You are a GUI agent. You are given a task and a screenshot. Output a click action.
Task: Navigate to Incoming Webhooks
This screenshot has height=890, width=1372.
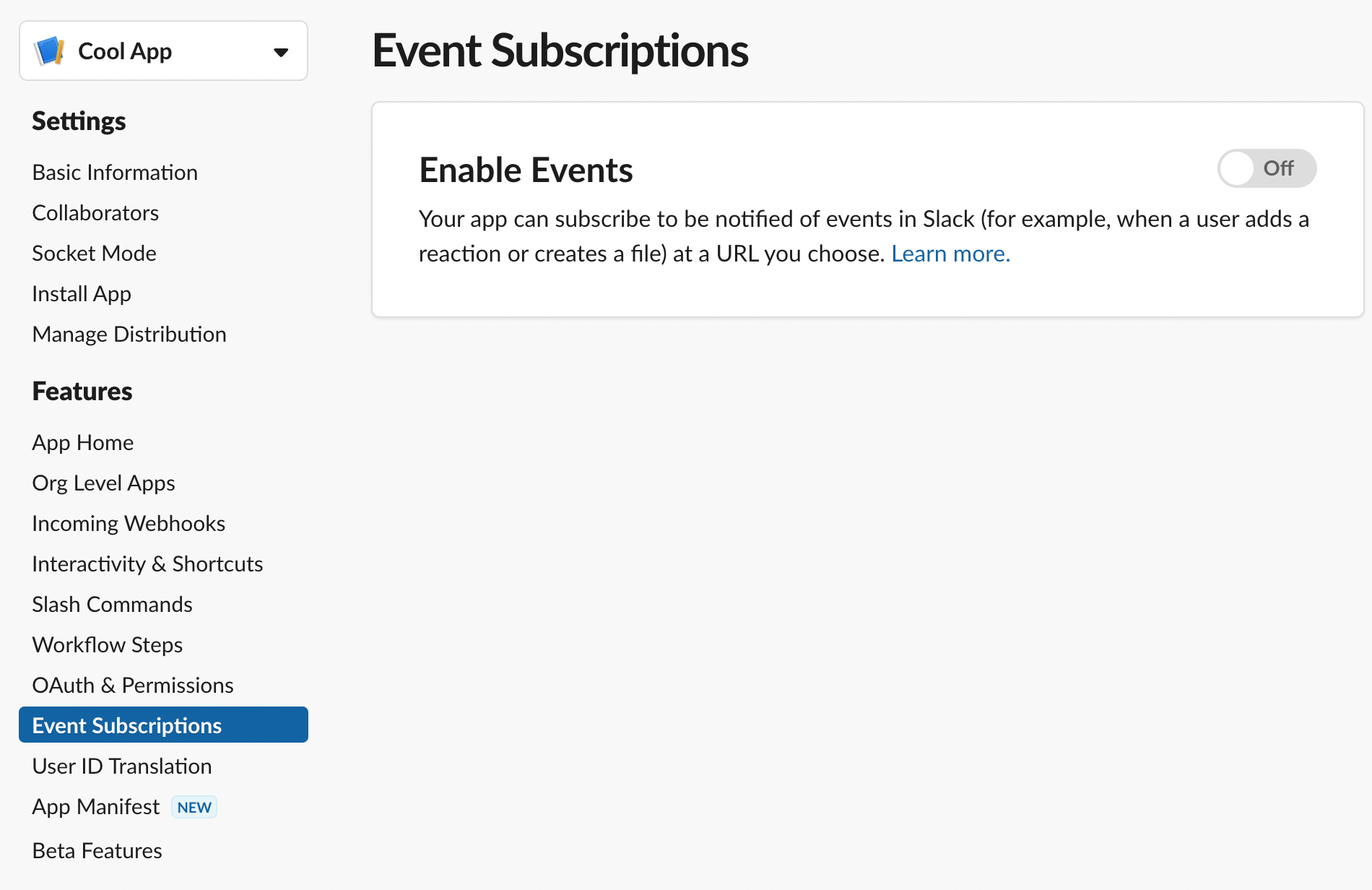(x=128, y=523)
